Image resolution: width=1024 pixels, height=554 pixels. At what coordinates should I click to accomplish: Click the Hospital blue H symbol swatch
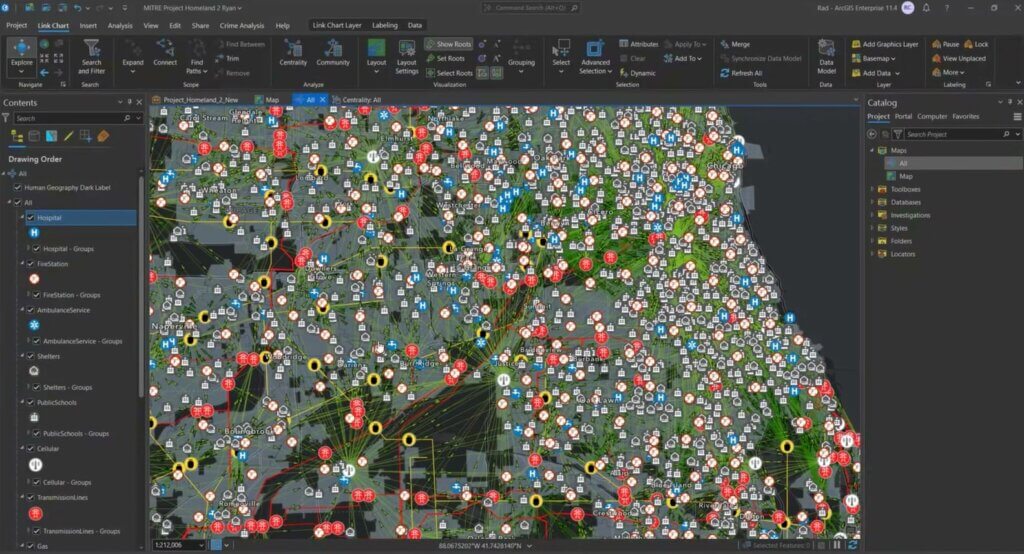[x=35, y=233]
